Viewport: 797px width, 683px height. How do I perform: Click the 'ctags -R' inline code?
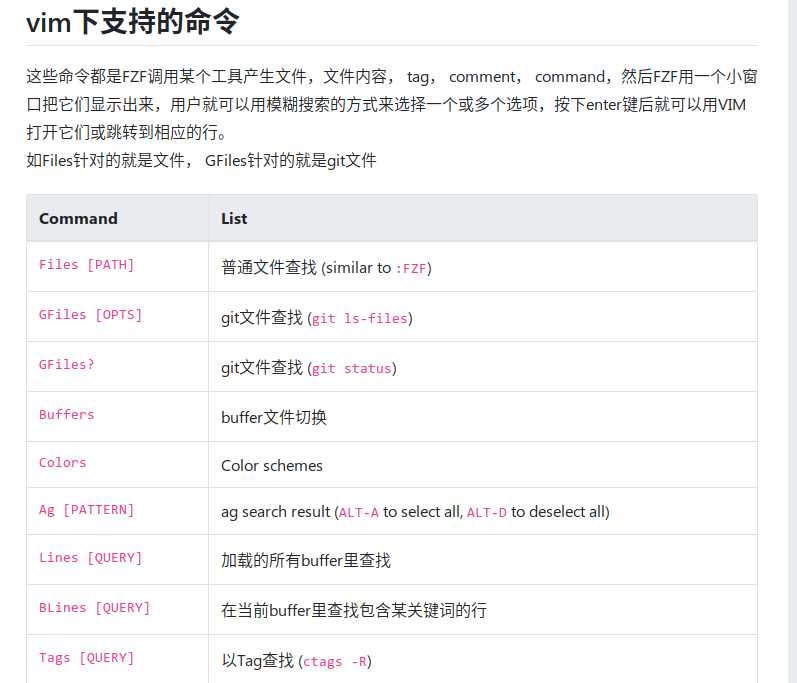click(335, 662)
